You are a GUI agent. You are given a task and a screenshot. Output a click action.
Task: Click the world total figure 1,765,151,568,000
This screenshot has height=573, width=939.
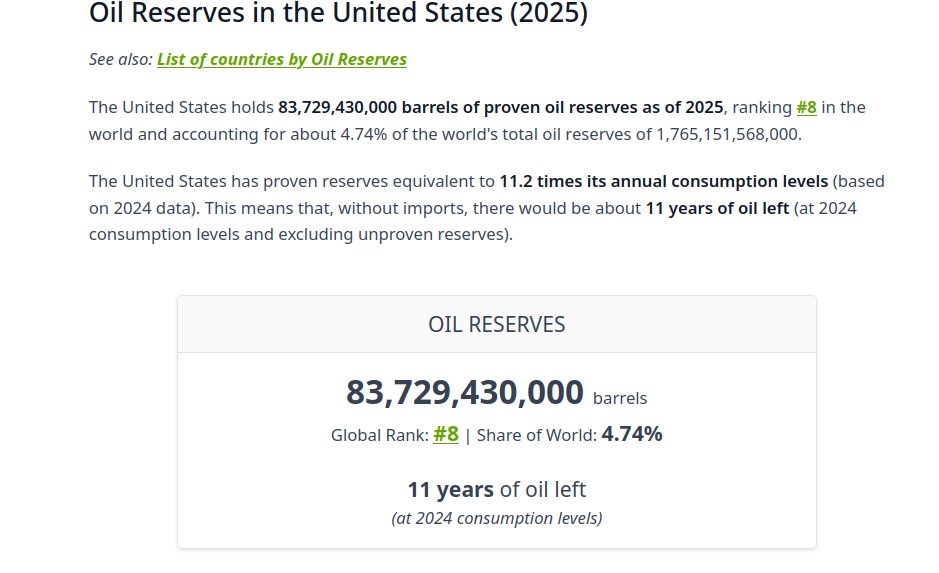tap(727, 134)
